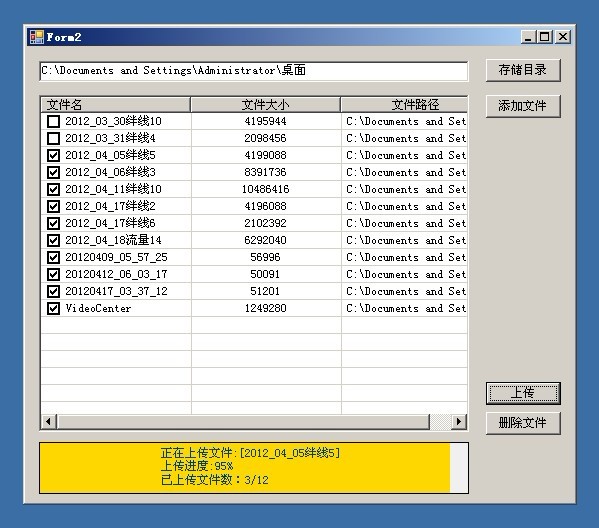Click the 文件路径 column header
The height and width of the screenshot is (528, 599).
click(x=404, y=104)
